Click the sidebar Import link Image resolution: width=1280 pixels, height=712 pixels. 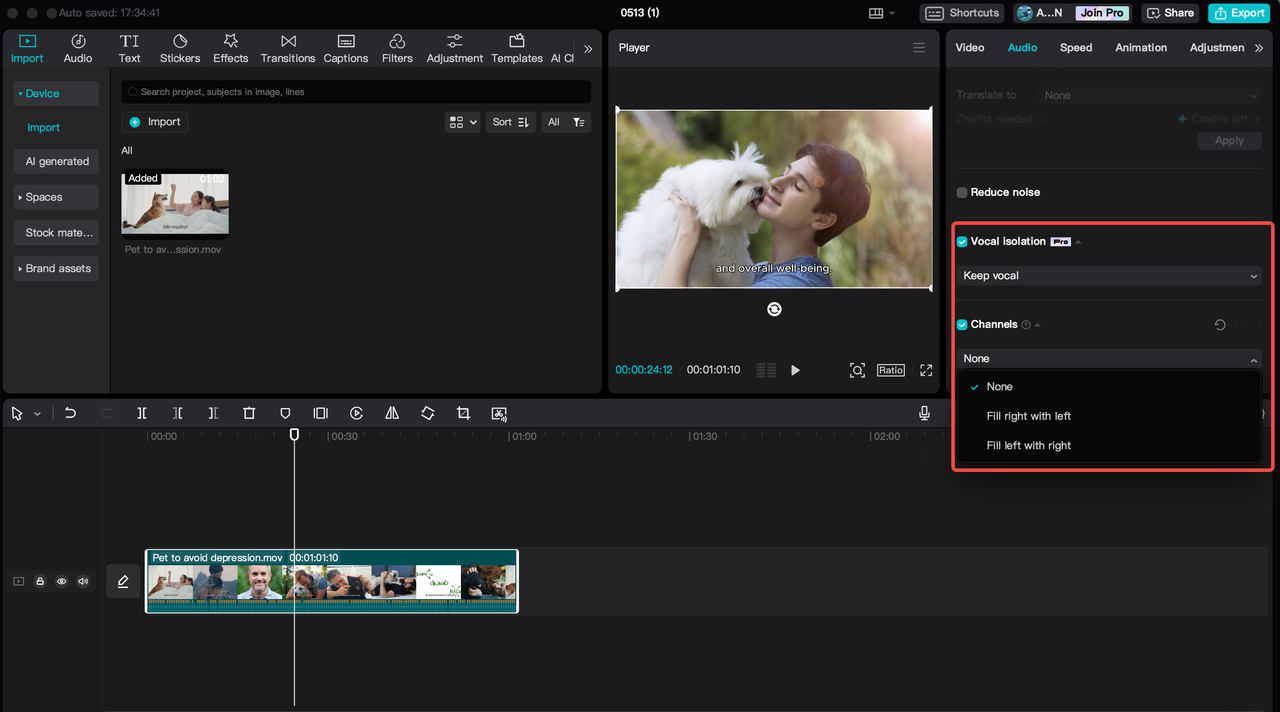click(44, 127)
